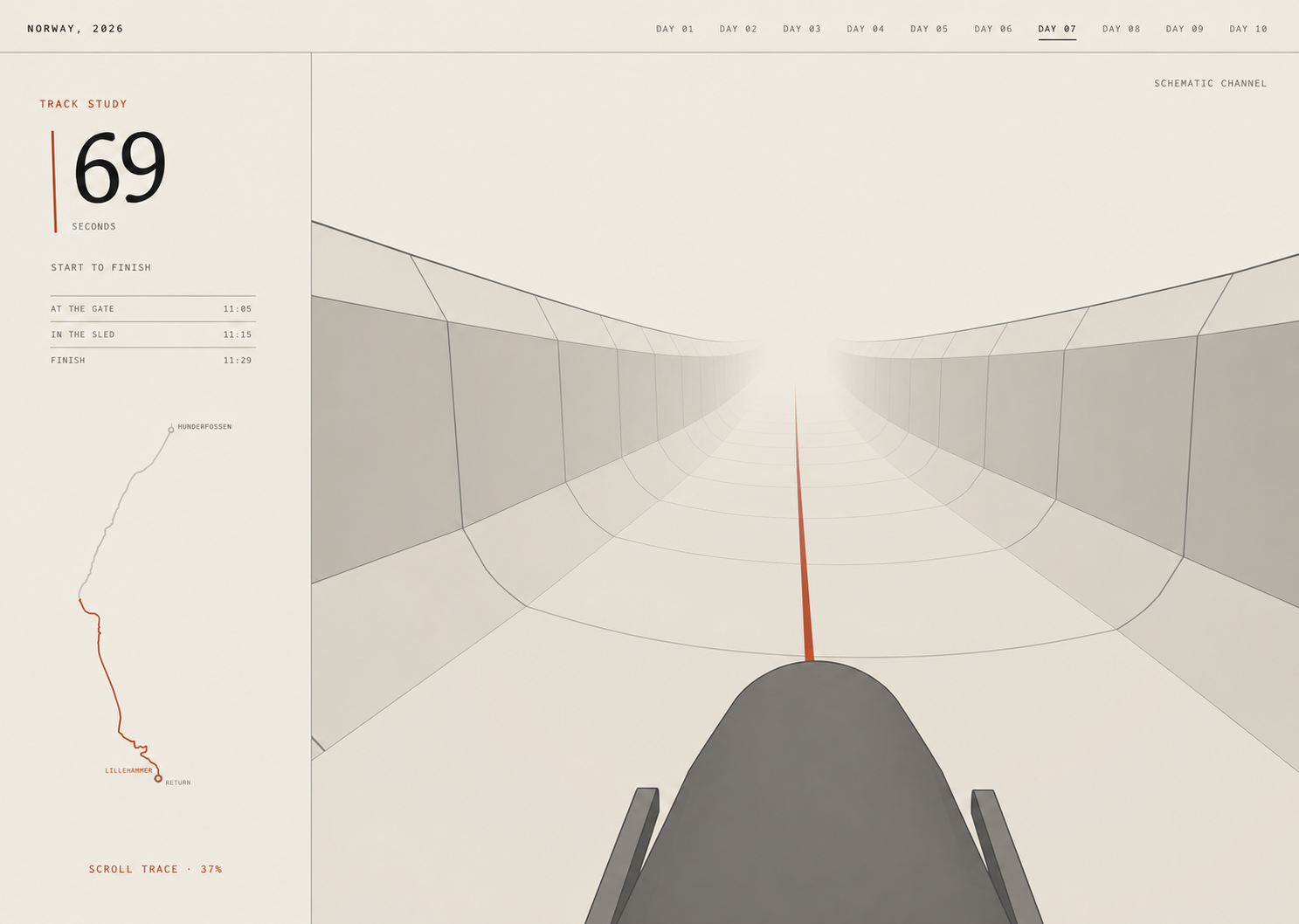Open the Day 09 tab

point(1185,29)
